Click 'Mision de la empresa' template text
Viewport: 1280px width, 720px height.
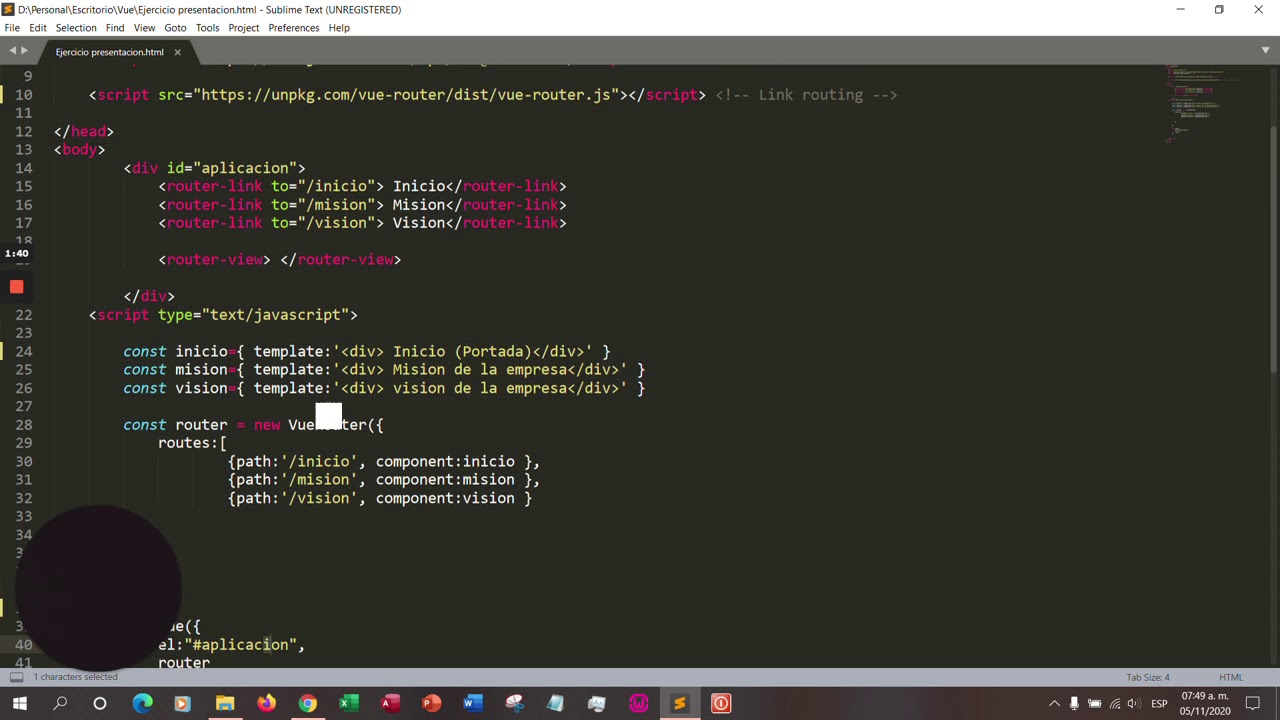[479, 370]
